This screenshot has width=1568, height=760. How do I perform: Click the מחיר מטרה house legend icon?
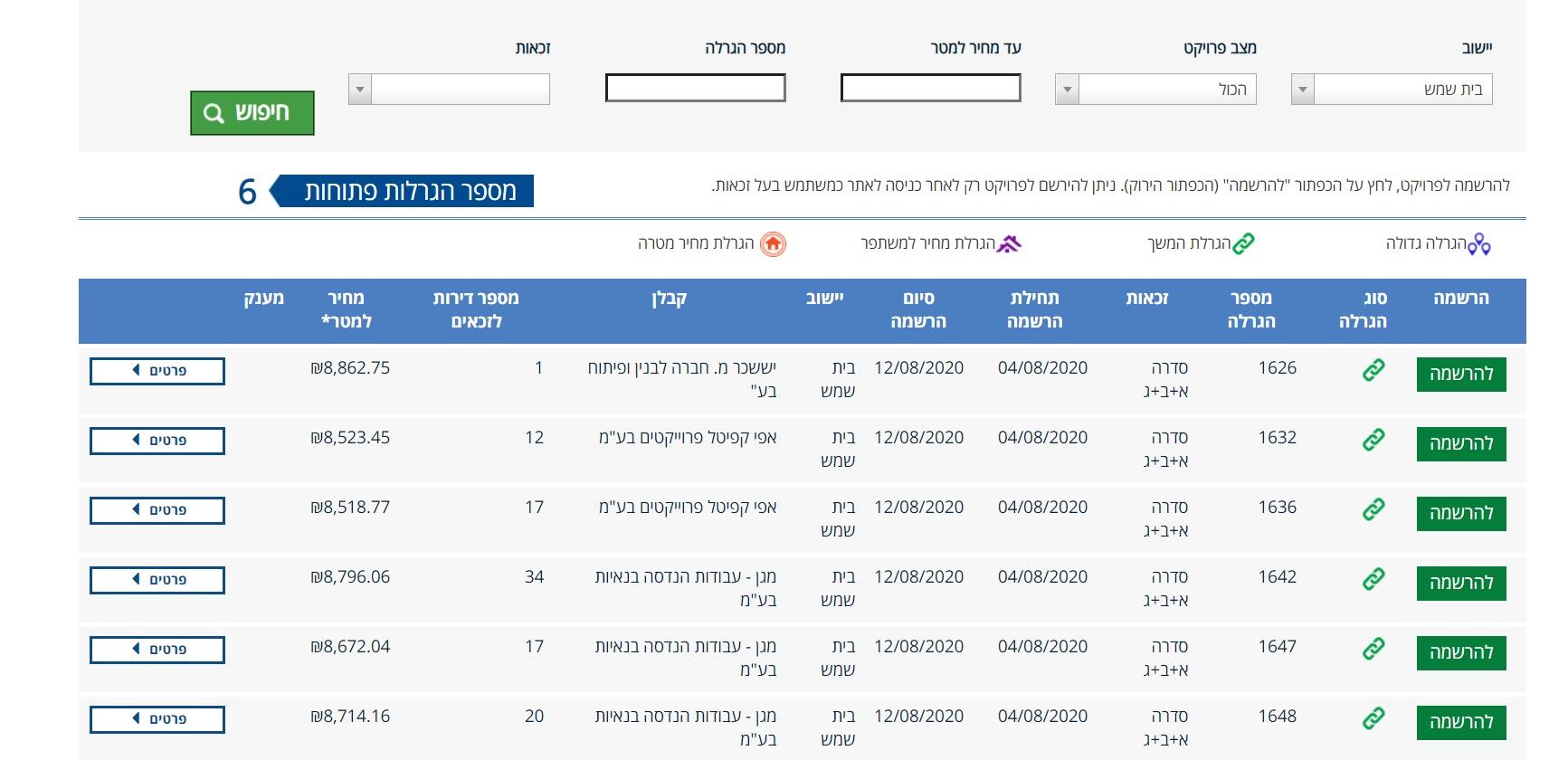[773, 244]
